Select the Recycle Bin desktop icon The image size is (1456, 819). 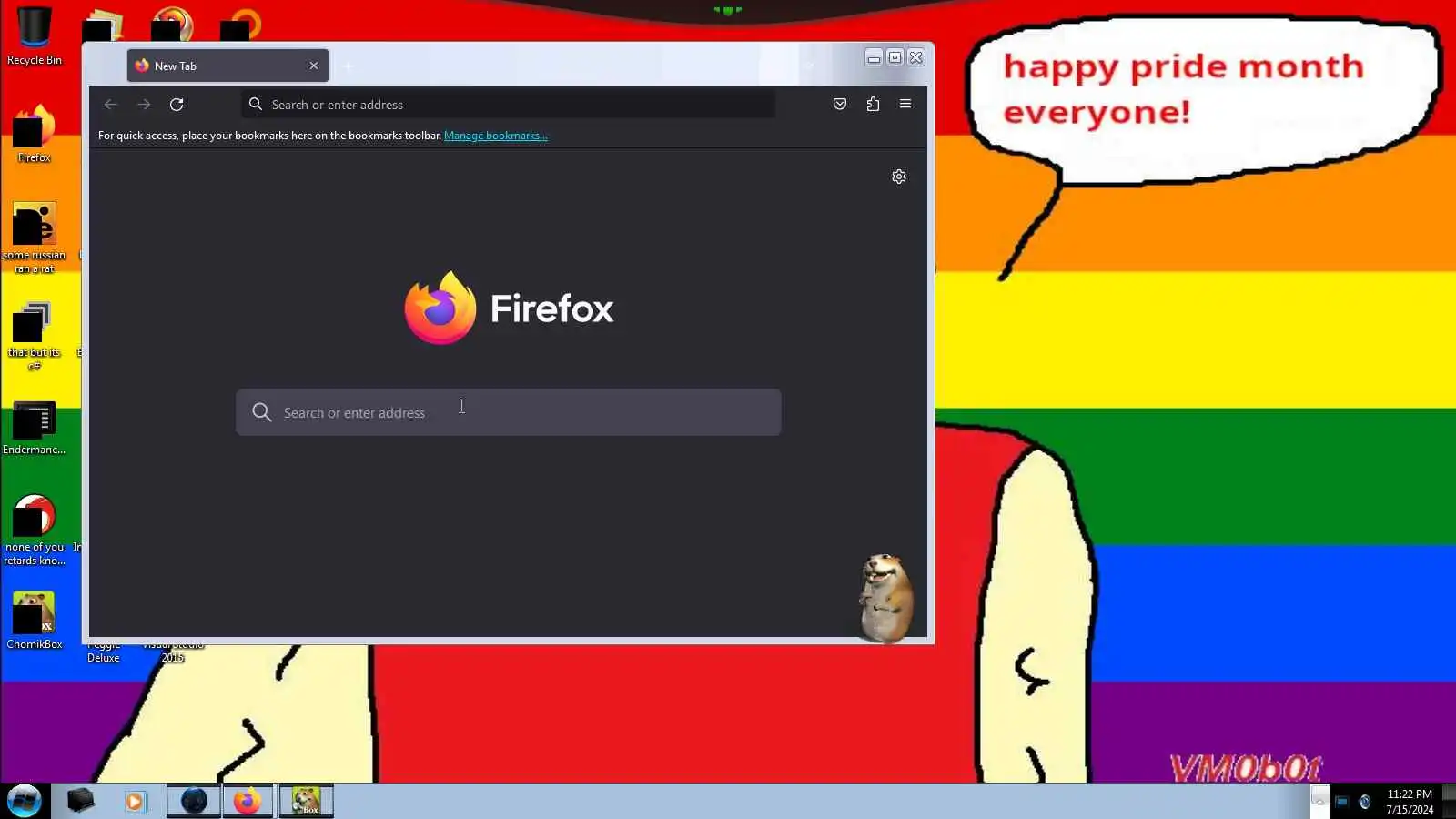(35, 36)
